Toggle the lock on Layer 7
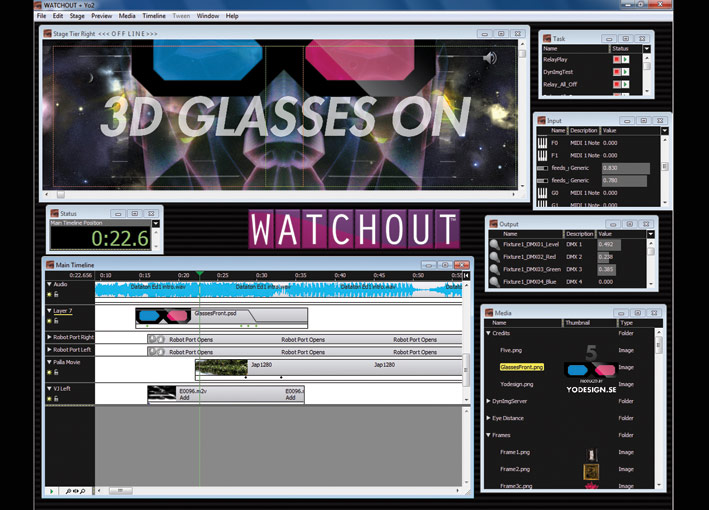The image size is (709, 510). (x=56, y=321)
